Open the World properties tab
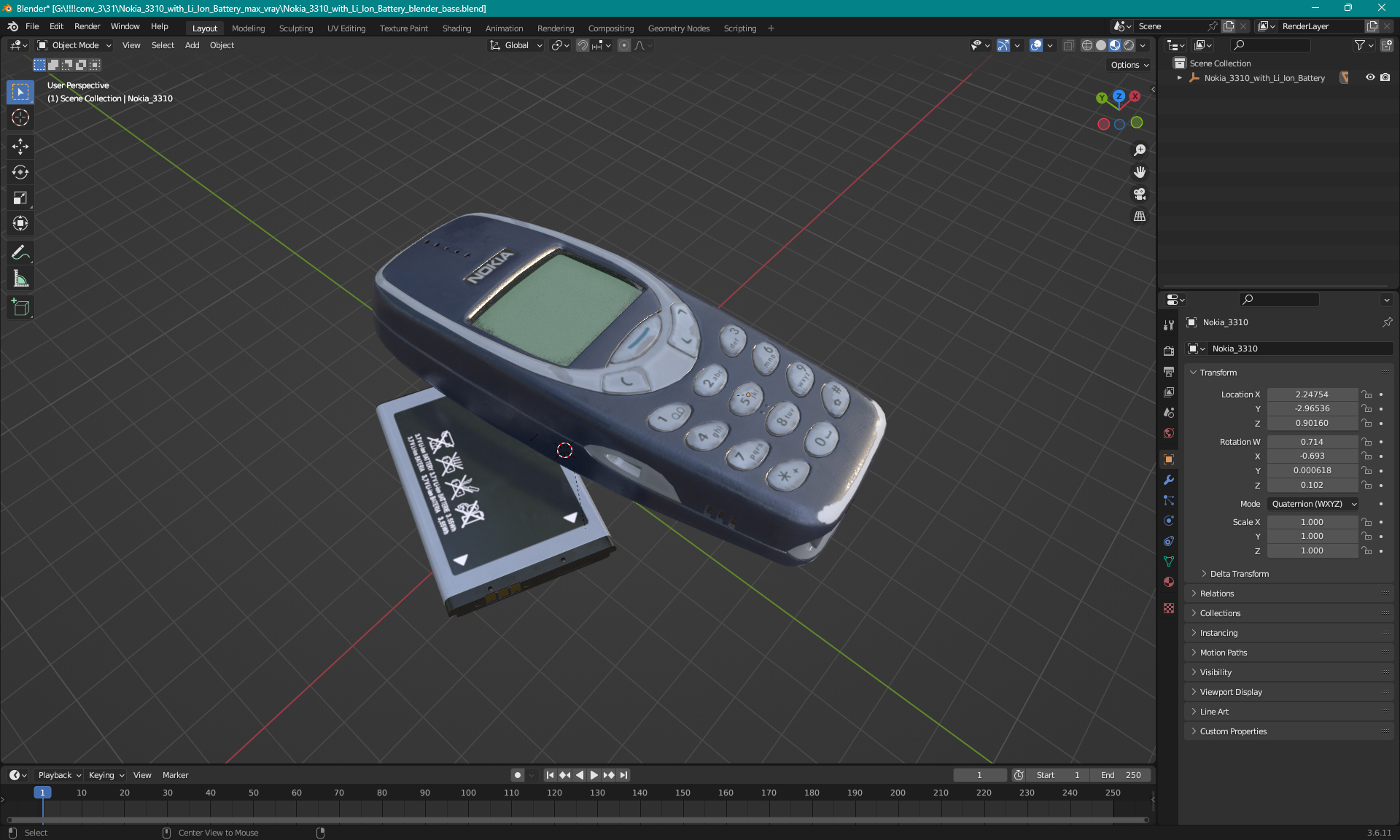Viewport: 1400px width, 840px height. click(x=1169, y=433)
